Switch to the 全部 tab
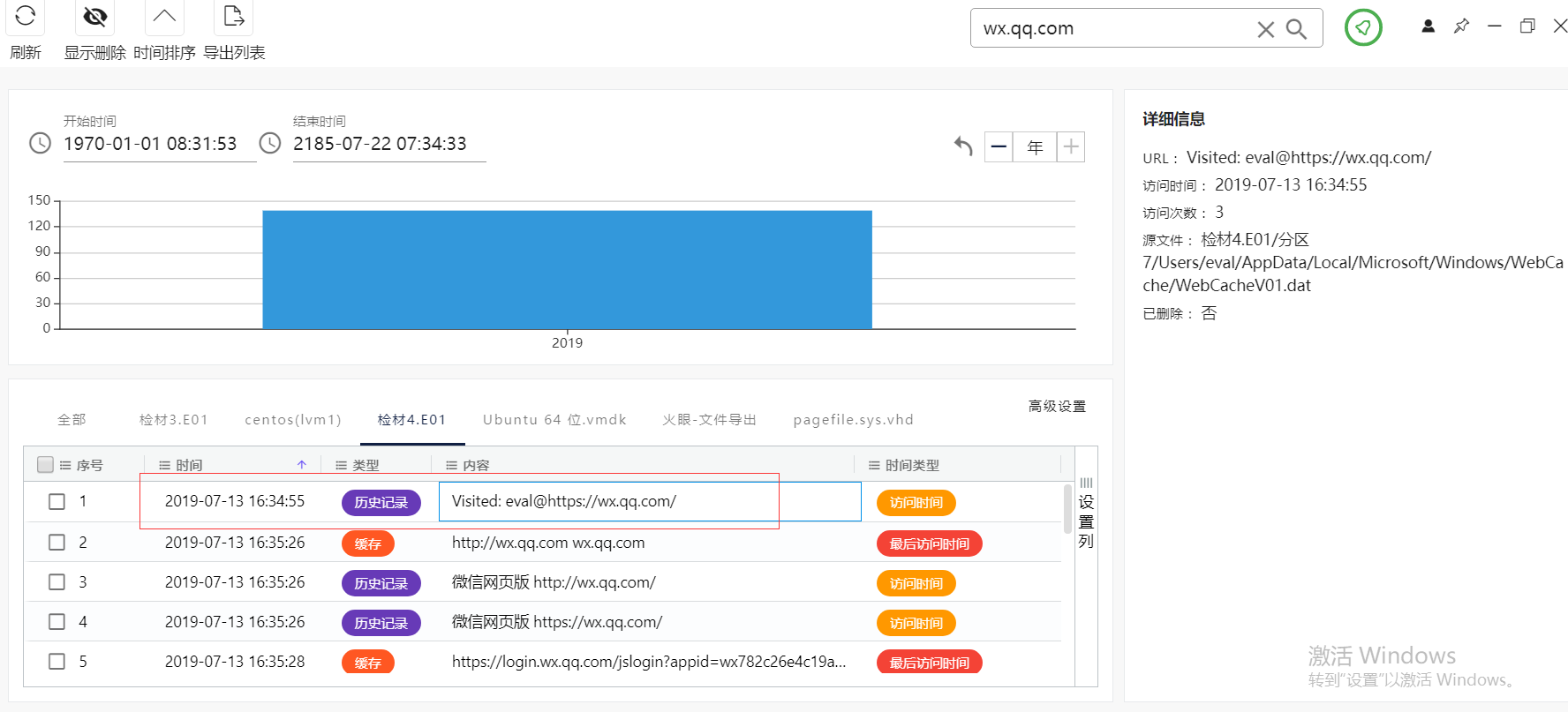The height and width of the screenshot is (712, 1568). pos(72,420)
